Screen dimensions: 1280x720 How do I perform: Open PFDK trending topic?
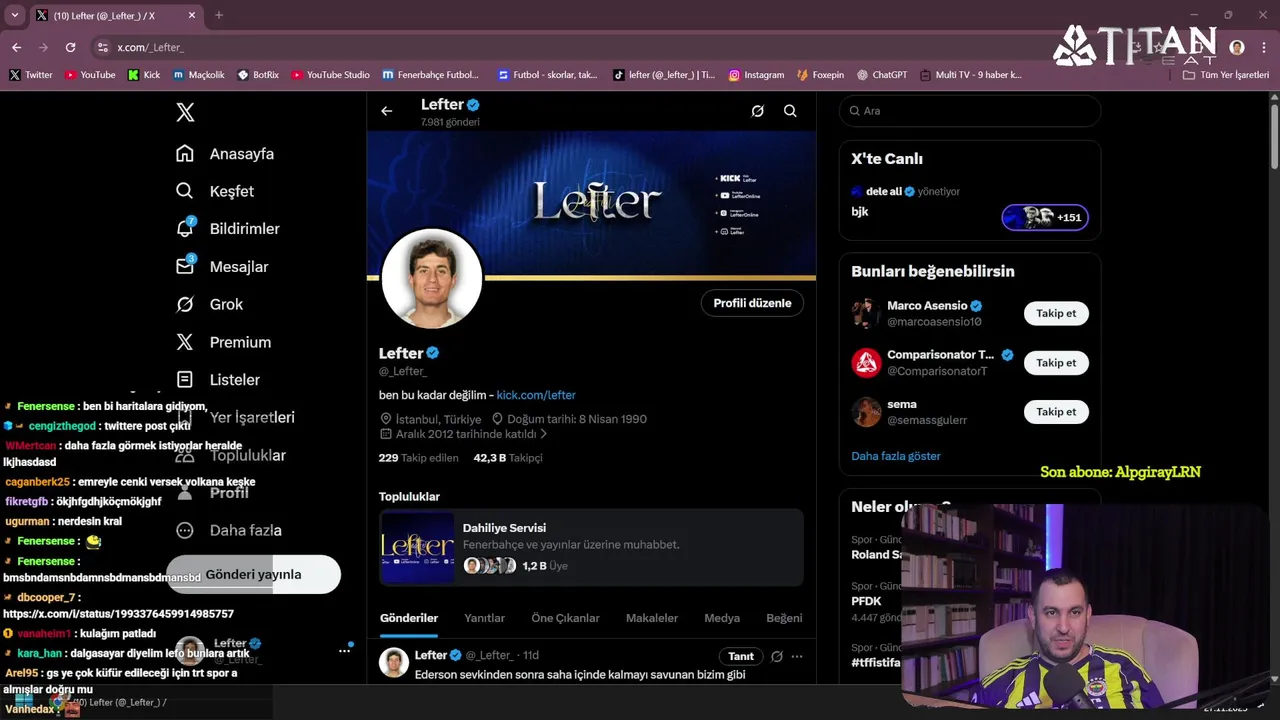coord(866,601)
